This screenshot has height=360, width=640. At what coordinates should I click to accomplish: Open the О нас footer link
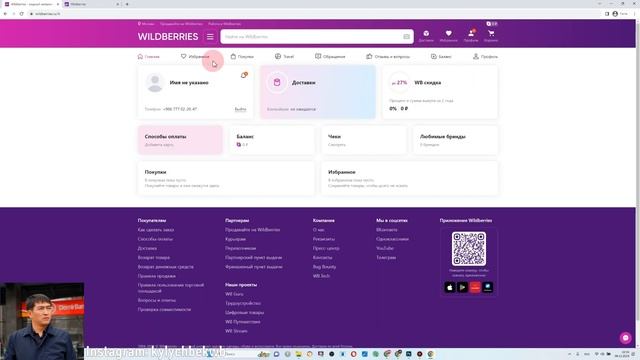pyautogui.click(x=319, y=230)
